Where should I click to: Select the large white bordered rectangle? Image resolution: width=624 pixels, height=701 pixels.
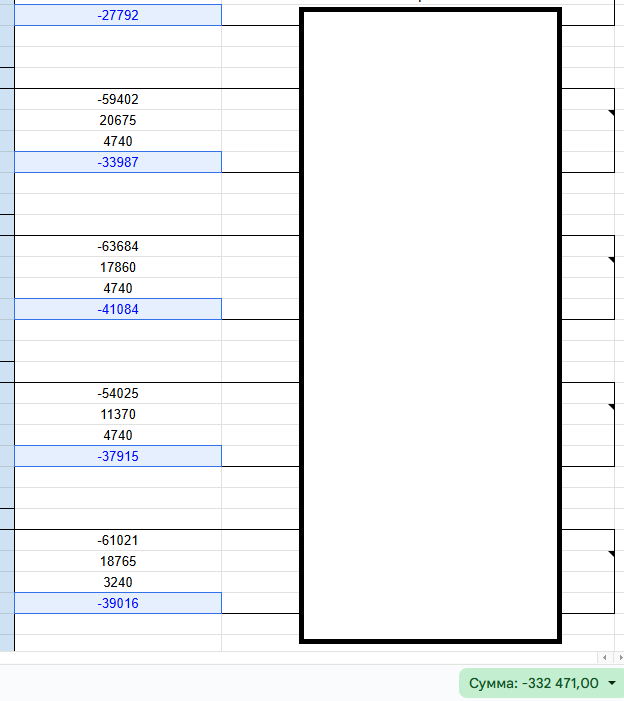430,325
